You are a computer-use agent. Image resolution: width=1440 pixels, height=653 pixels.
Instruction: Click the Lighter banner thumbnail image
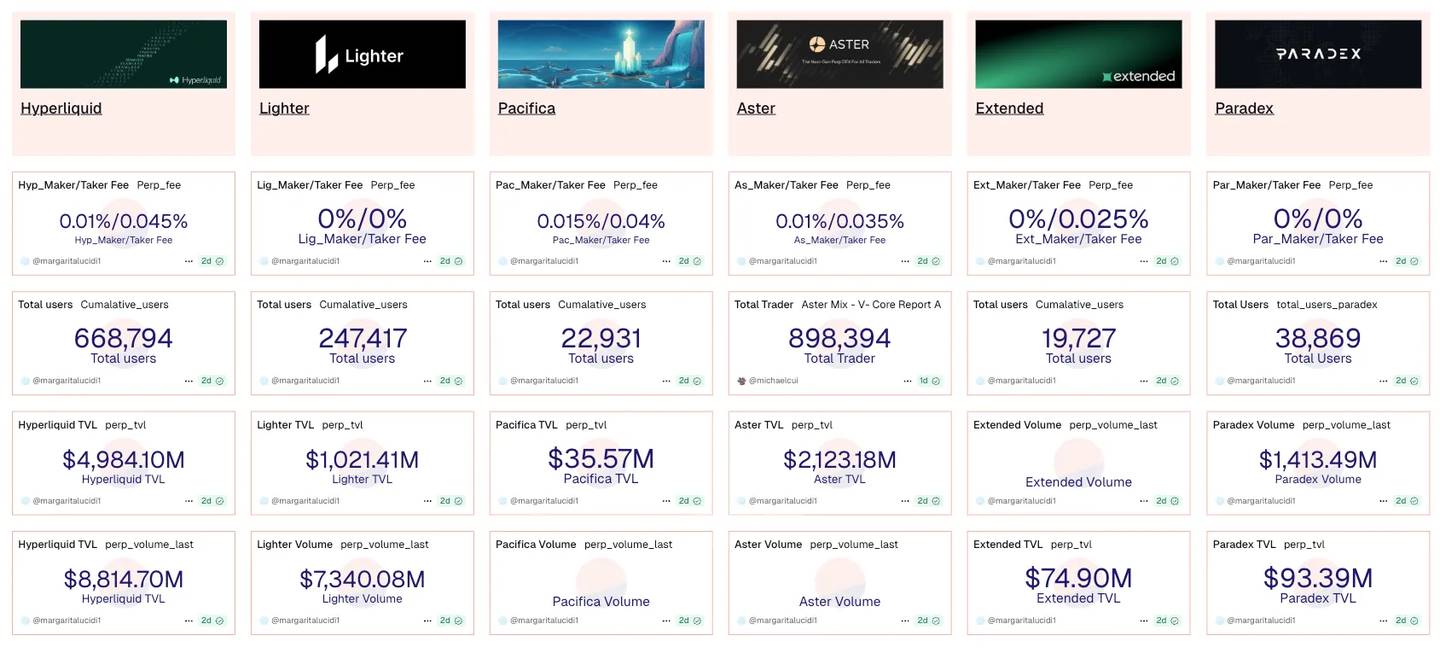point(361,54)
